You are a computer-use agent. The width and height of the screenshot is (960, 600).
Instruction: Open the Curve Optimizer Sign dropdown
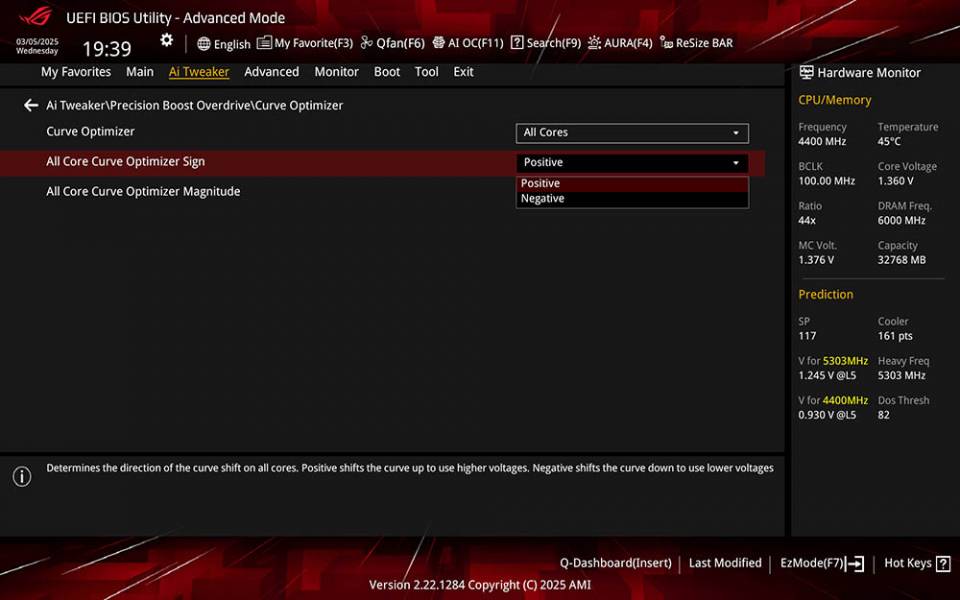(x=632, y=163)
